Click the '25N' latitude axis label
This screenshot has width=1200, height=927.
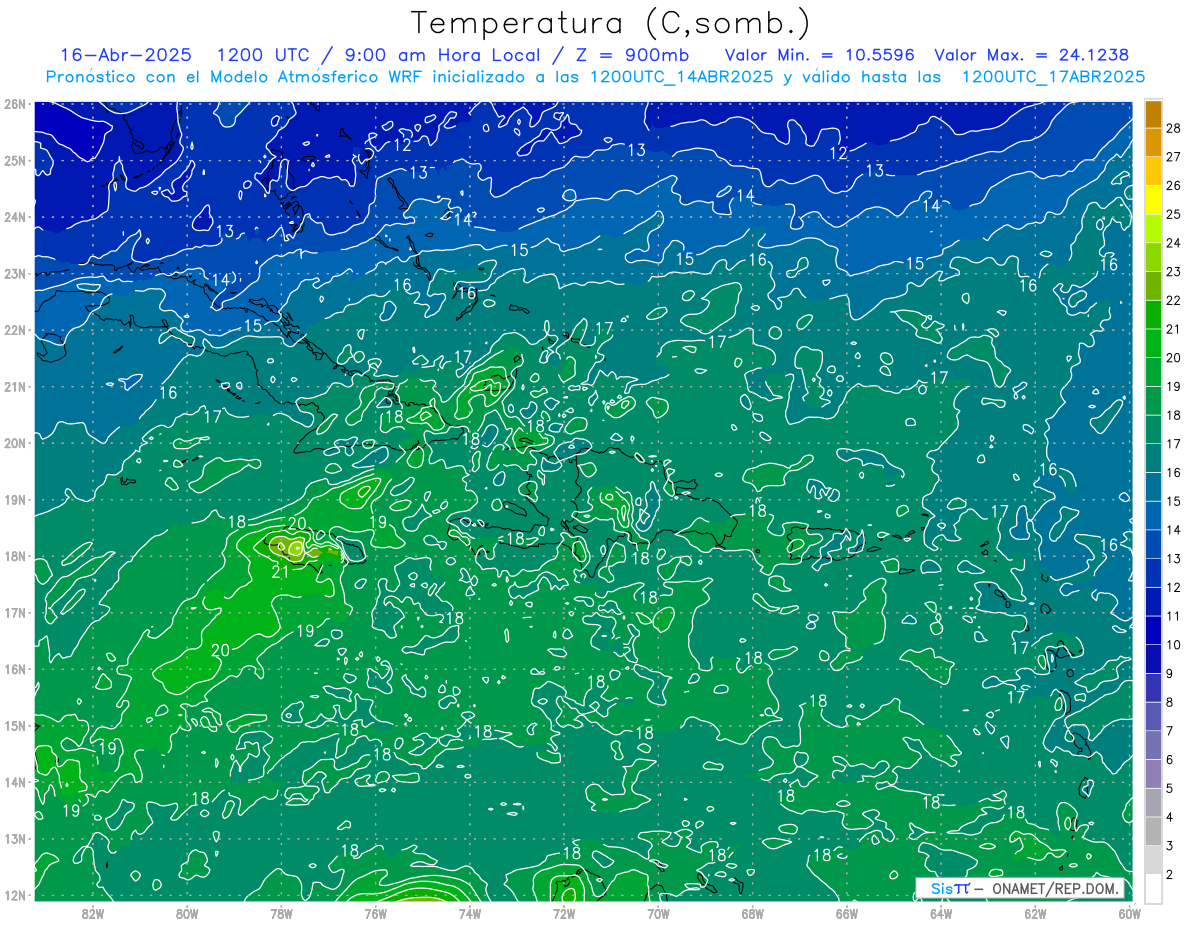(x=14, y=161)
